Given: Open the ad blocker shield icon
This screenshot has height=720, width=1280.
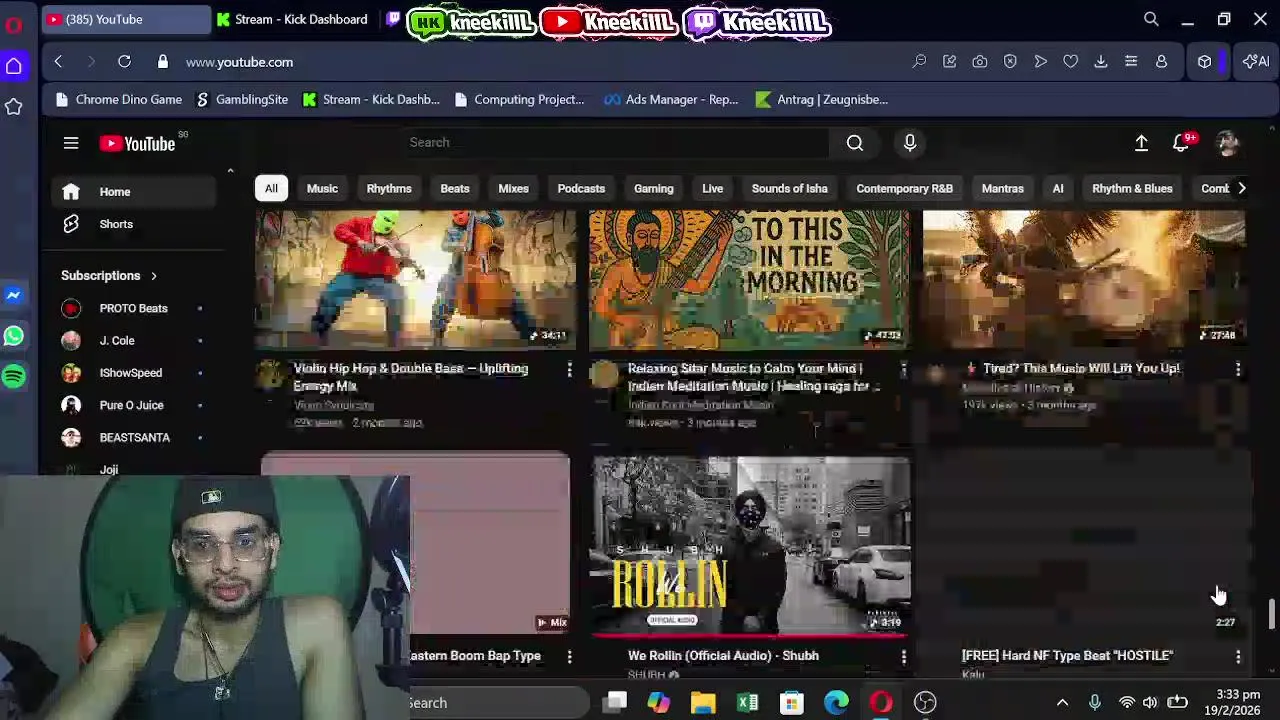Looking at the screenshot, I should (x=1010, y=62).
